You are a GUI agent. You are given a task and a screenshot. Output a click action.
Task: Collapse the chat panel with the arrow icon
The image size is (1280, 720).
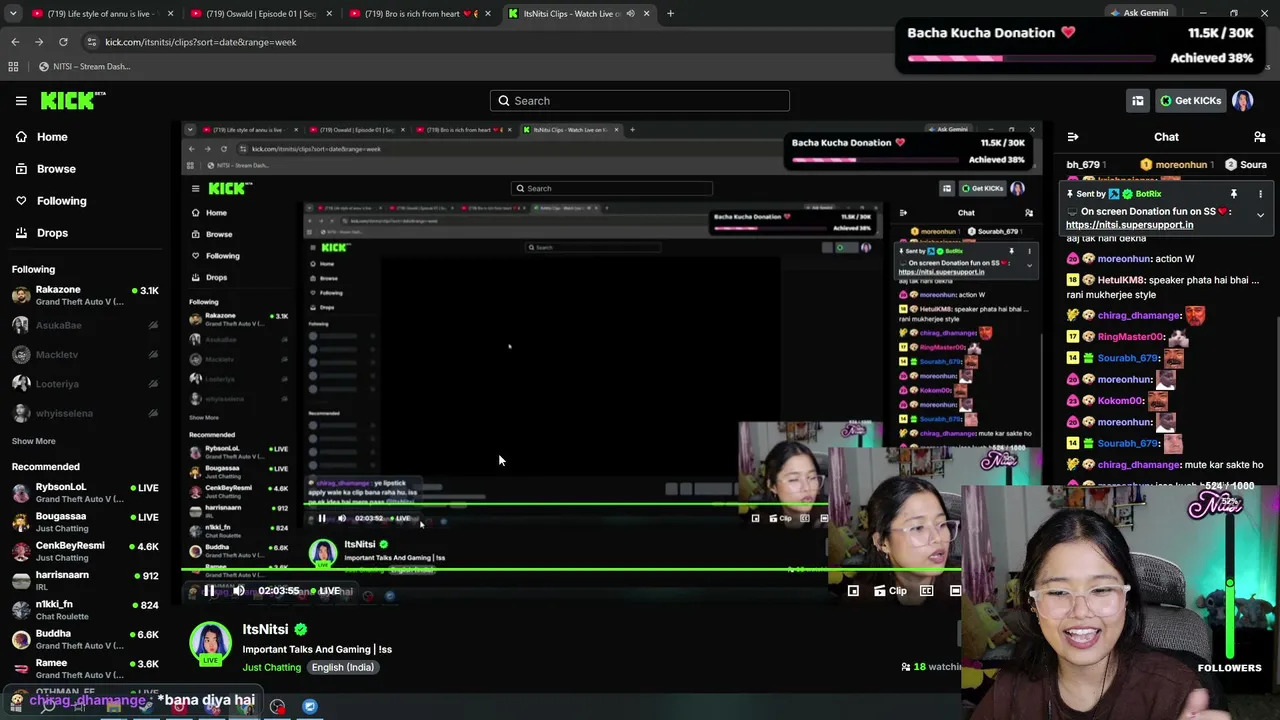coord(1073,137)
